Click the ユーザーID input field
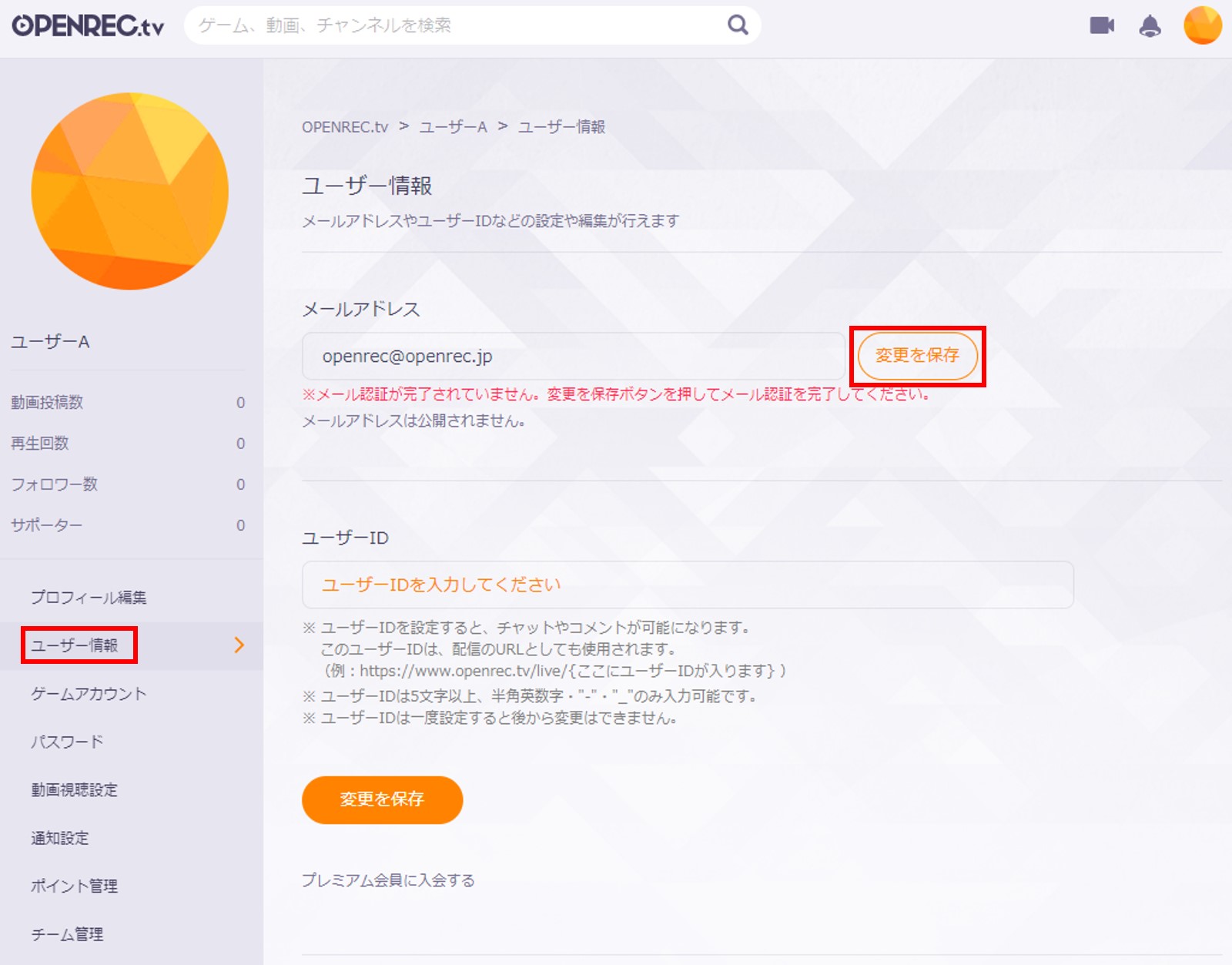Screen dimensions: 1232x965 688,585
